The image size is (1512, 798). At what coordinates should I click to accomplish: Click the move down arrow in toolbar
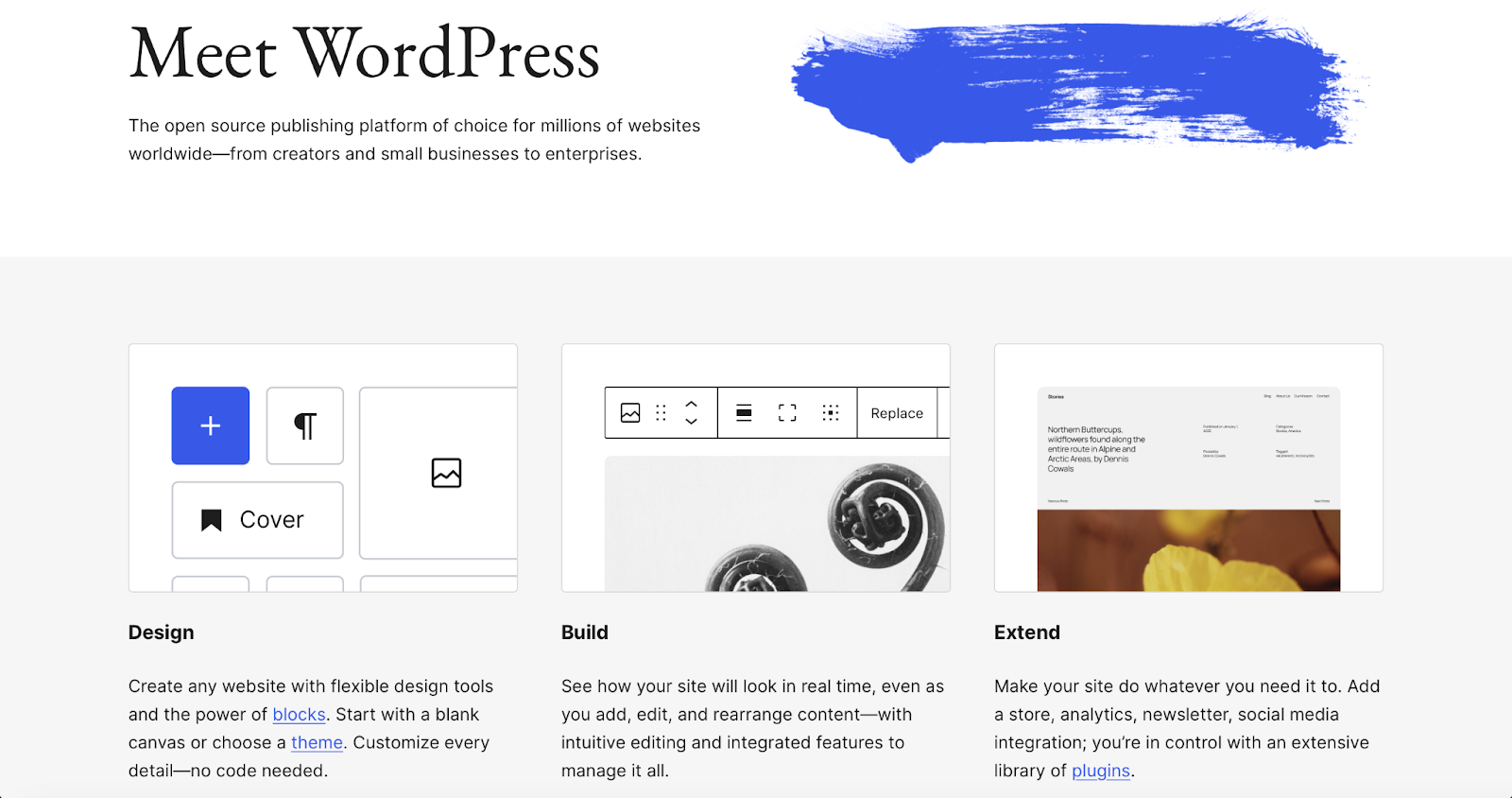click(692, 422)
